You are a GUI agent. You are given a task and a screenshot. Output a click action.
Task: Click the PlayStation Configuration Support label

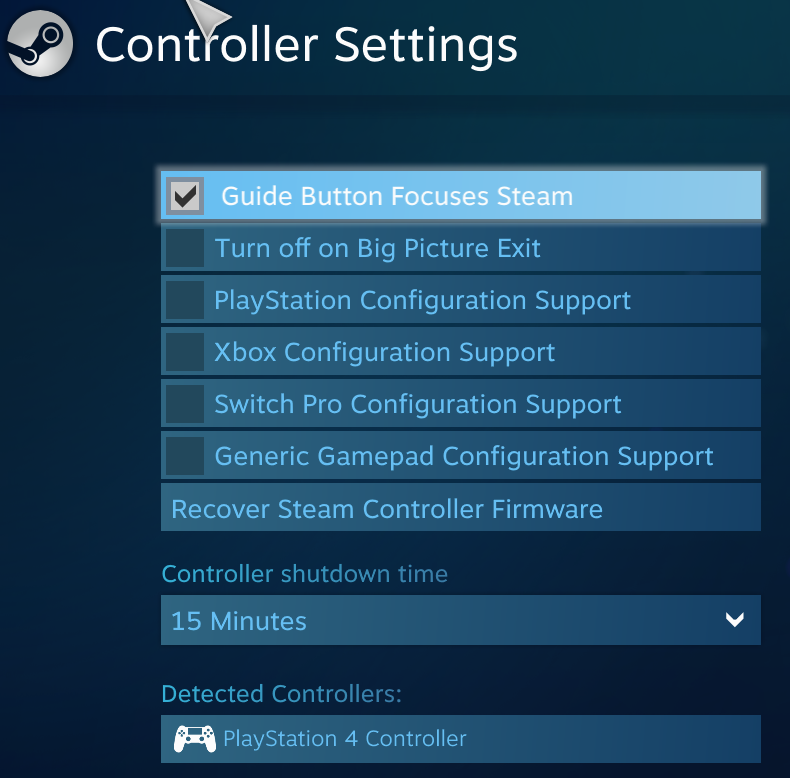click(x=422, y=300)
